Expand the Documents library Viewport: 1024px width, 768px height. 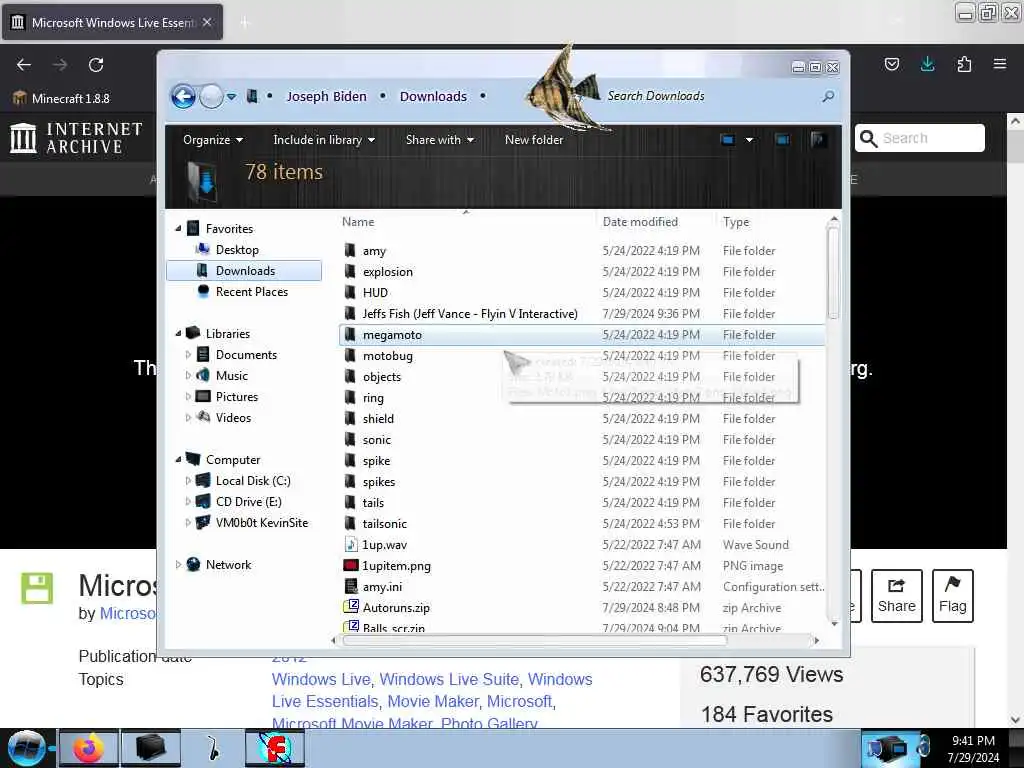(x=188, y=355)
